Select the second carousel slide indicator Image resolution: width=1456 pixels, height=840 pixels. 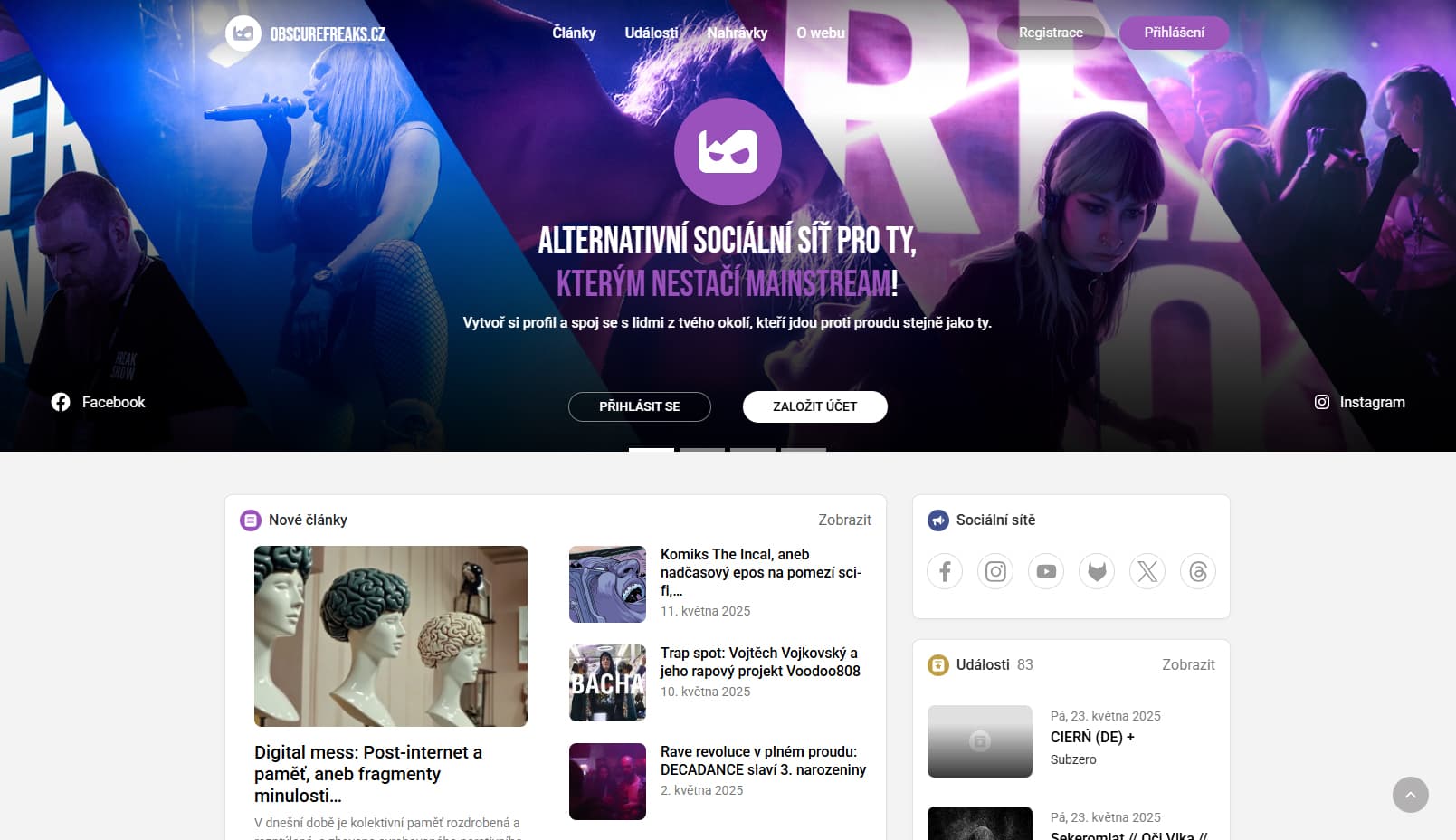pos(702,449)
